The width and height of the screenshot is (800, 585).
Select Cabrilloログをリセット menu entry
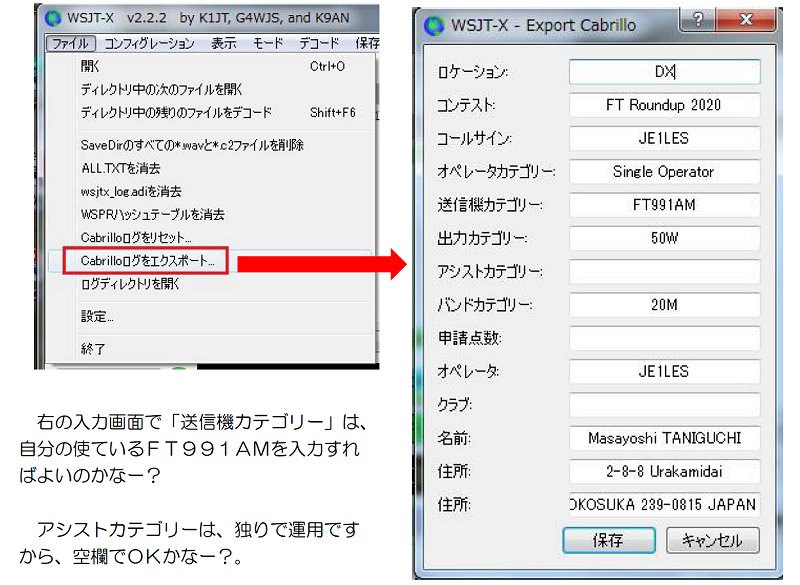(x=211, y=238)
